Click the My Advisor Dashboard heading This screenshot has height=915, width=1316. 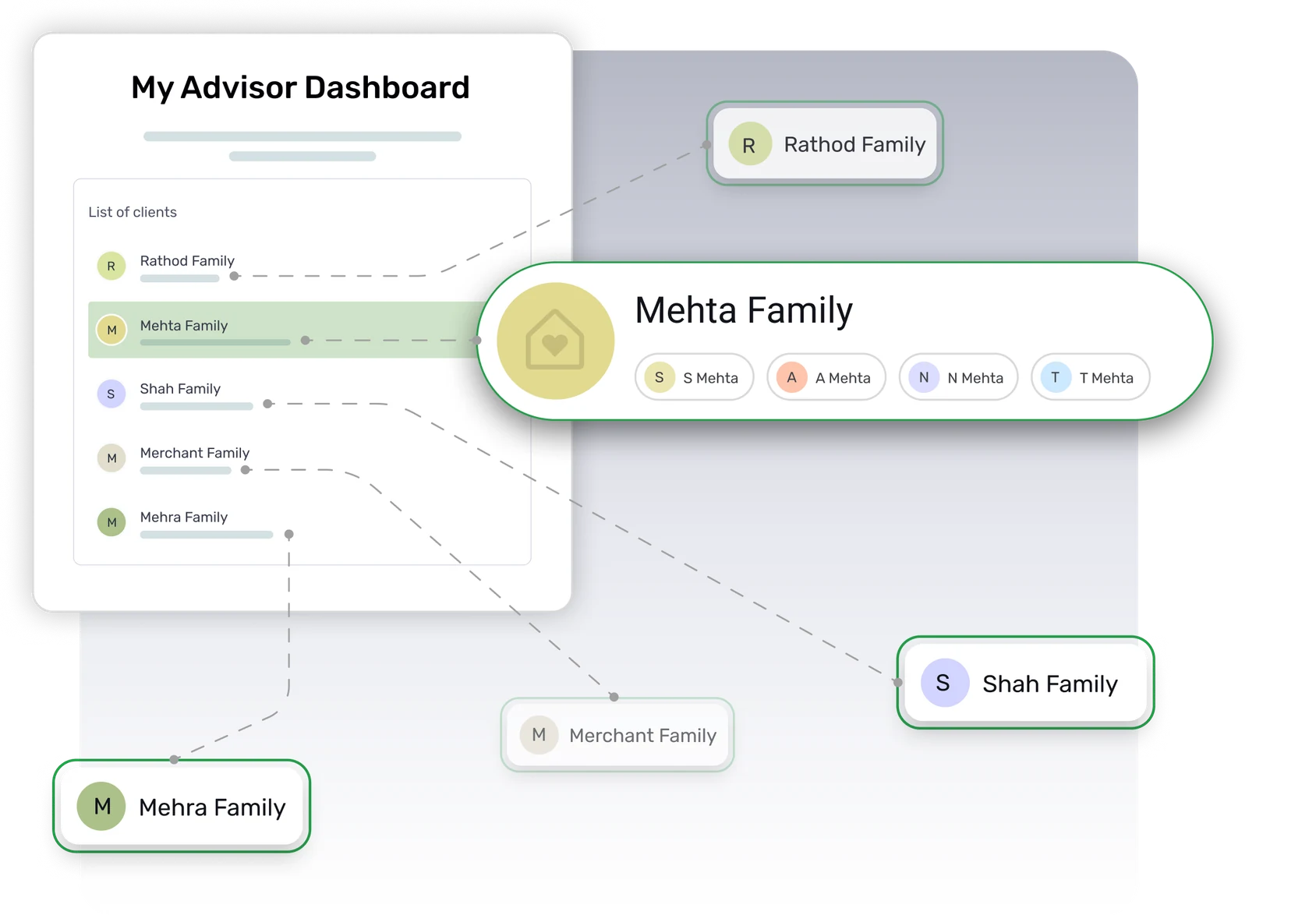point(300,87)
